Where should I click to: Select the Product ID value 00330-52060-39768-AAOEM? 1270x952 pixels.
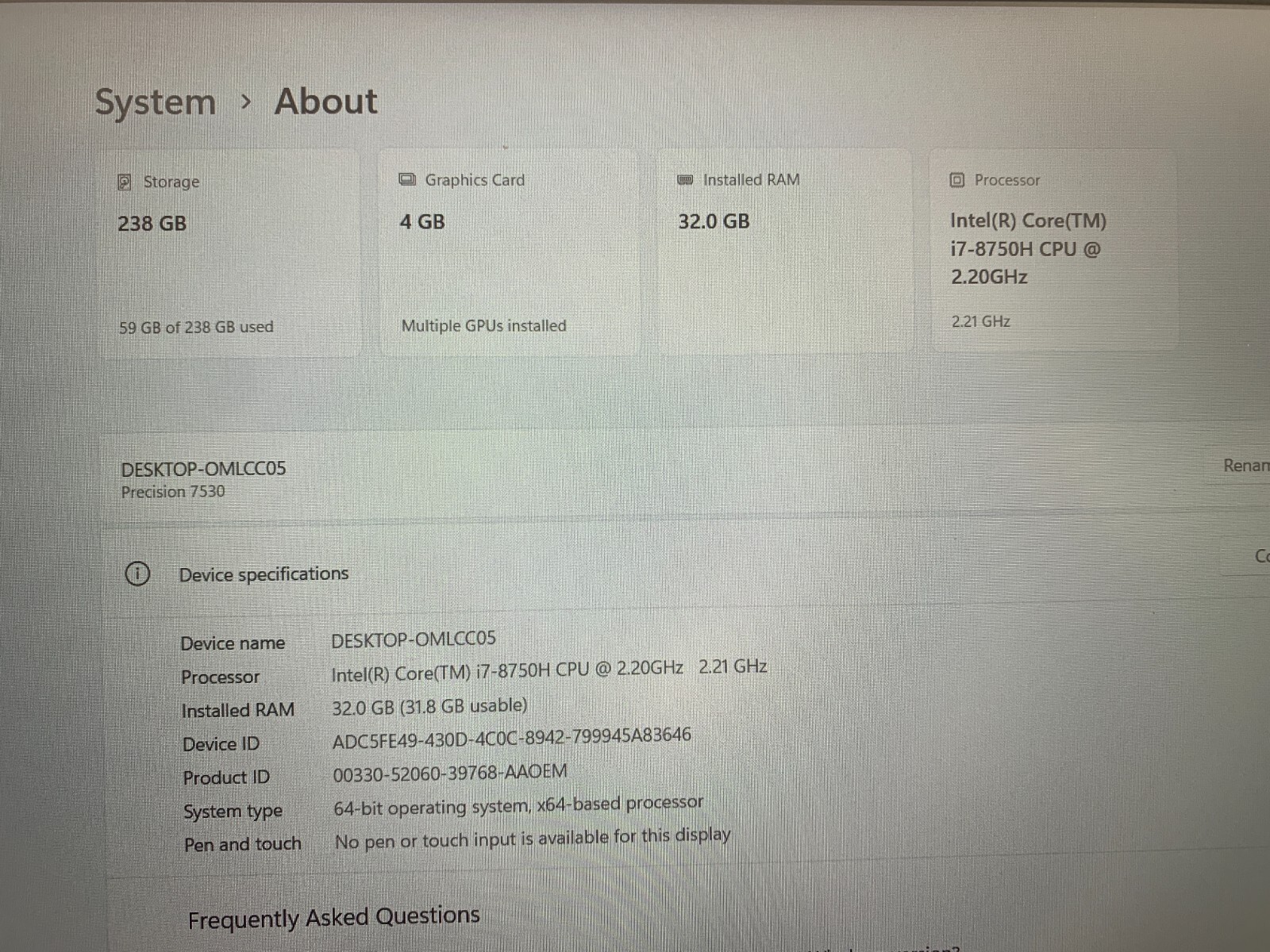pyautogui.click(x=450, y=773)
